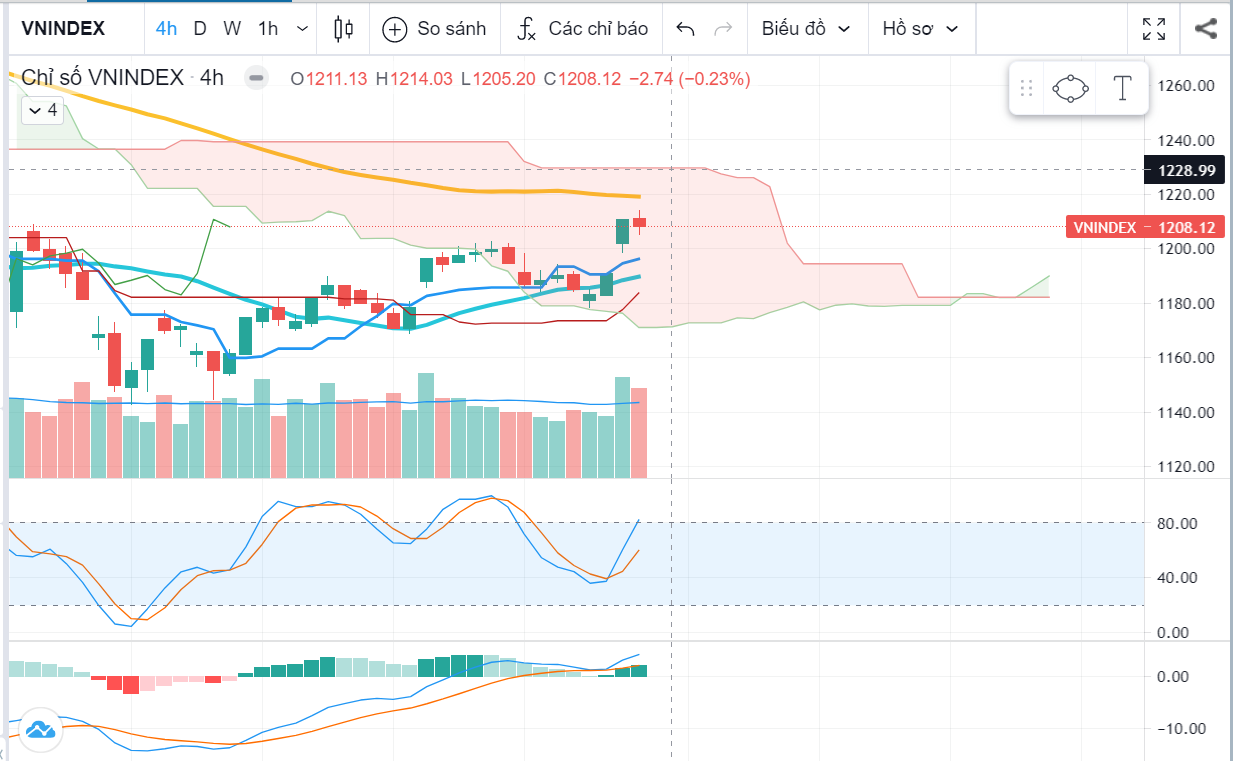
Task: Open the Biểu đồ dropdown menu
Action: click(806, 29)
